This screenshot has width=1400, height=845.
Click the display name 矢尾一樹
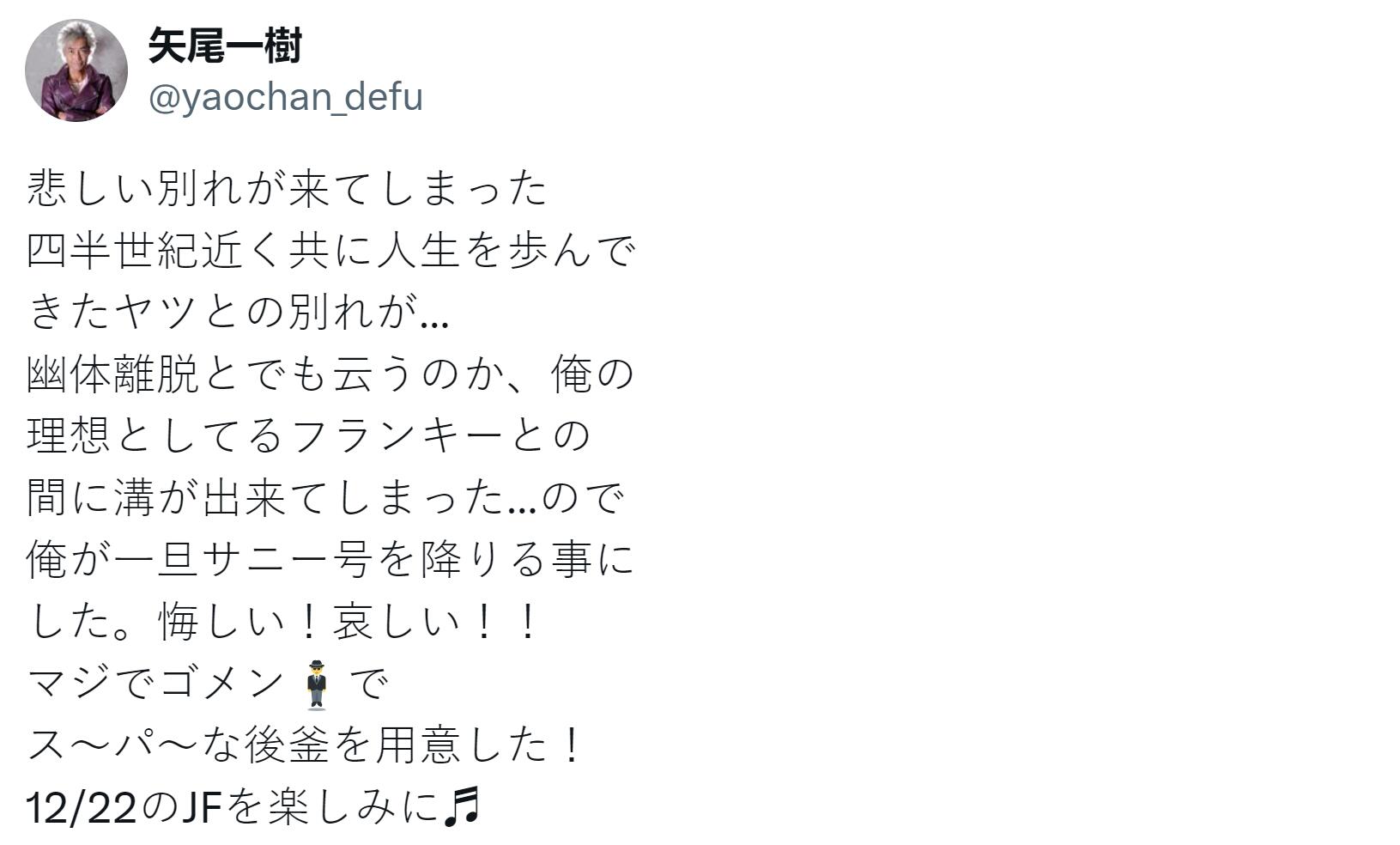(x=225, y=46)
